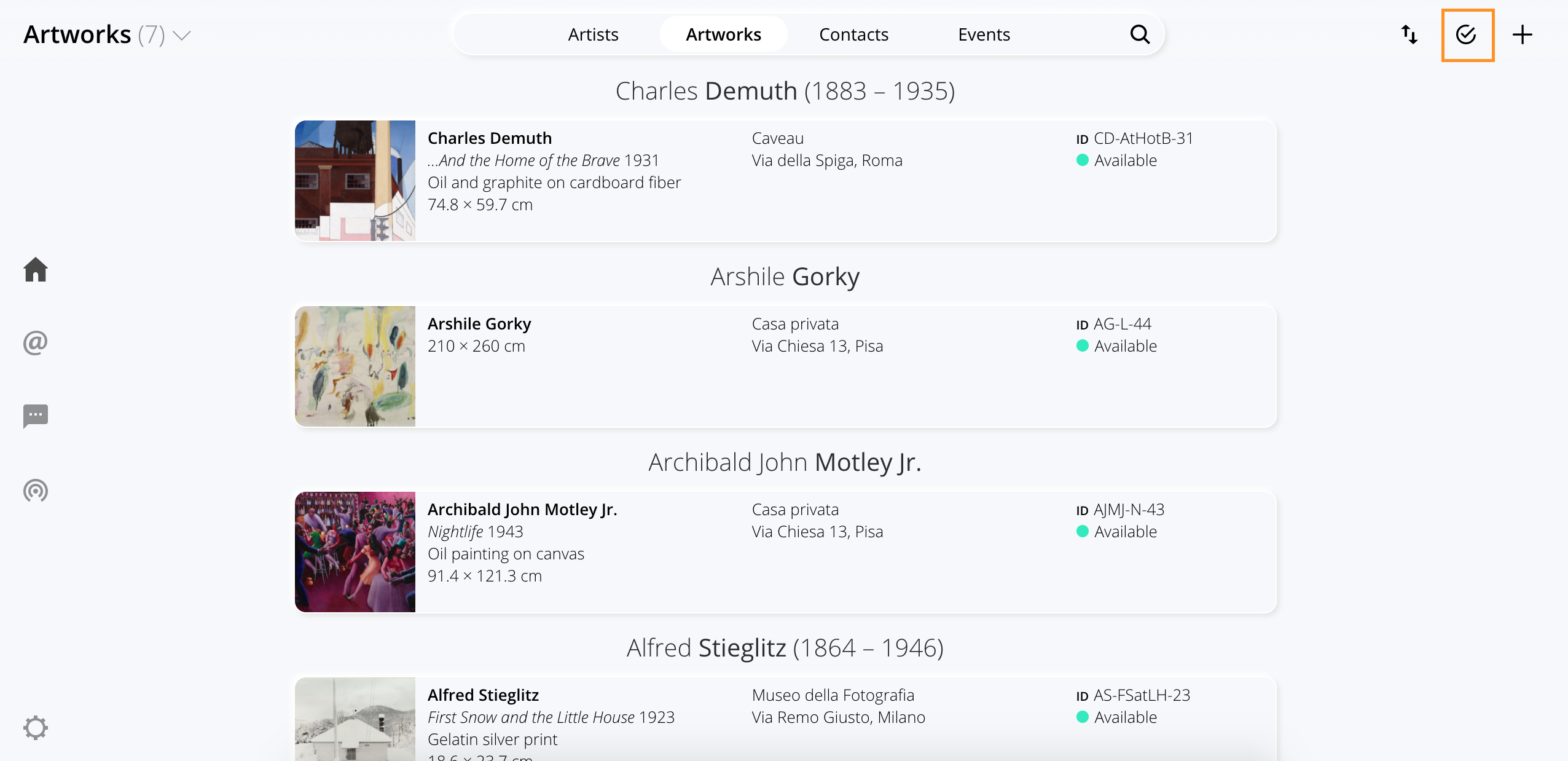Click bold Charles Demuth card name

click(490, 138)
